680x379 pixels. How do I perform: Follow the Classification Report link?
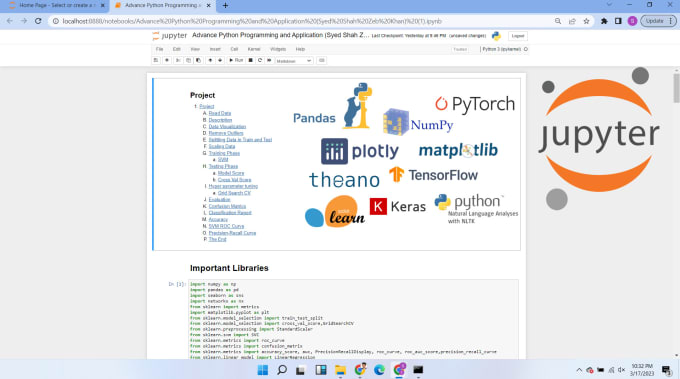[x=230, y=213]
